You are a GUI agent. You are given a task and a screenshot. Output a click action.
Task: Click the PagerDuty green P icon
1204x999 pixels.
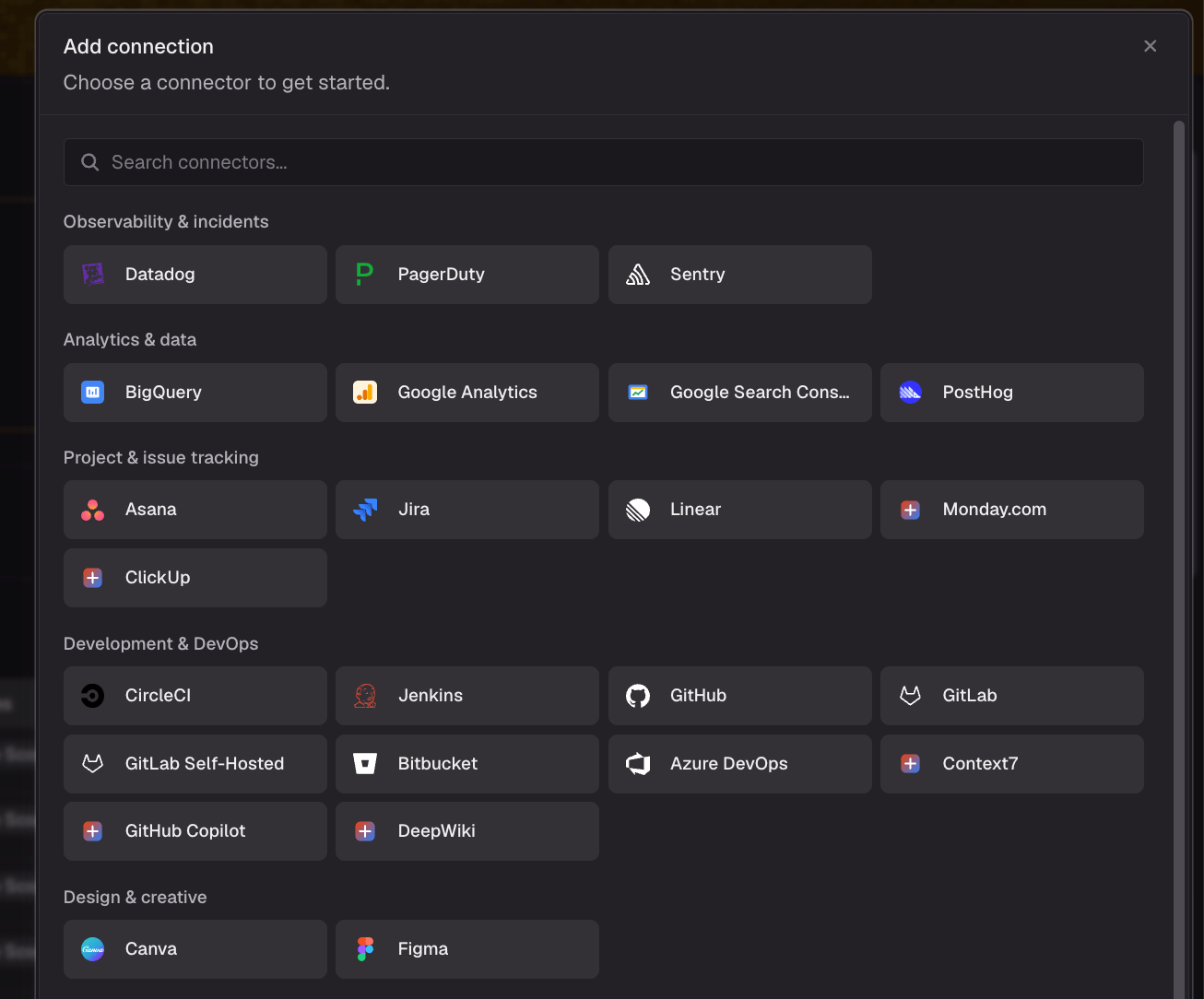click(x=365, y=275)
